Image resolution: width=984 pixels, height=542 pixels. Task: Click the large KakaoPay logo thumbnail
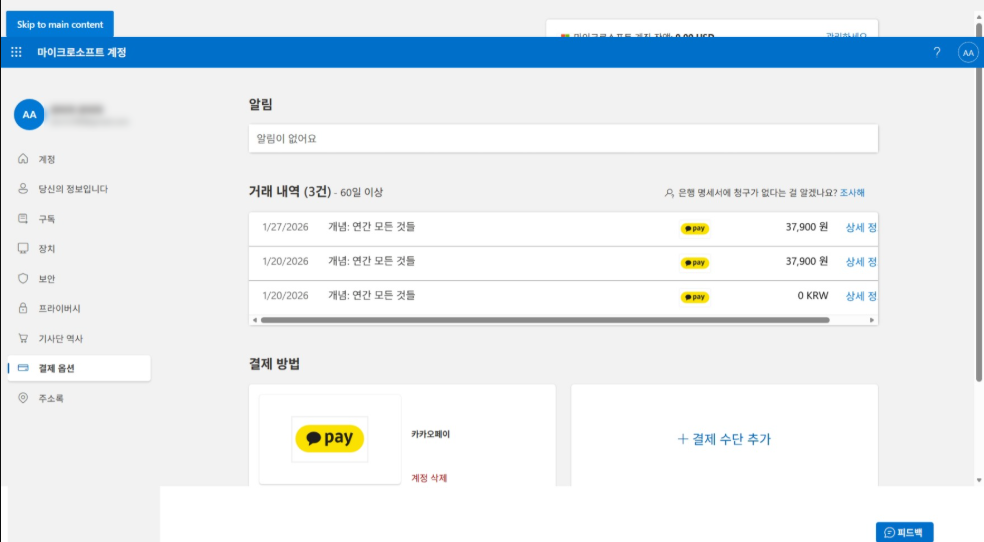tap(330, 438)
